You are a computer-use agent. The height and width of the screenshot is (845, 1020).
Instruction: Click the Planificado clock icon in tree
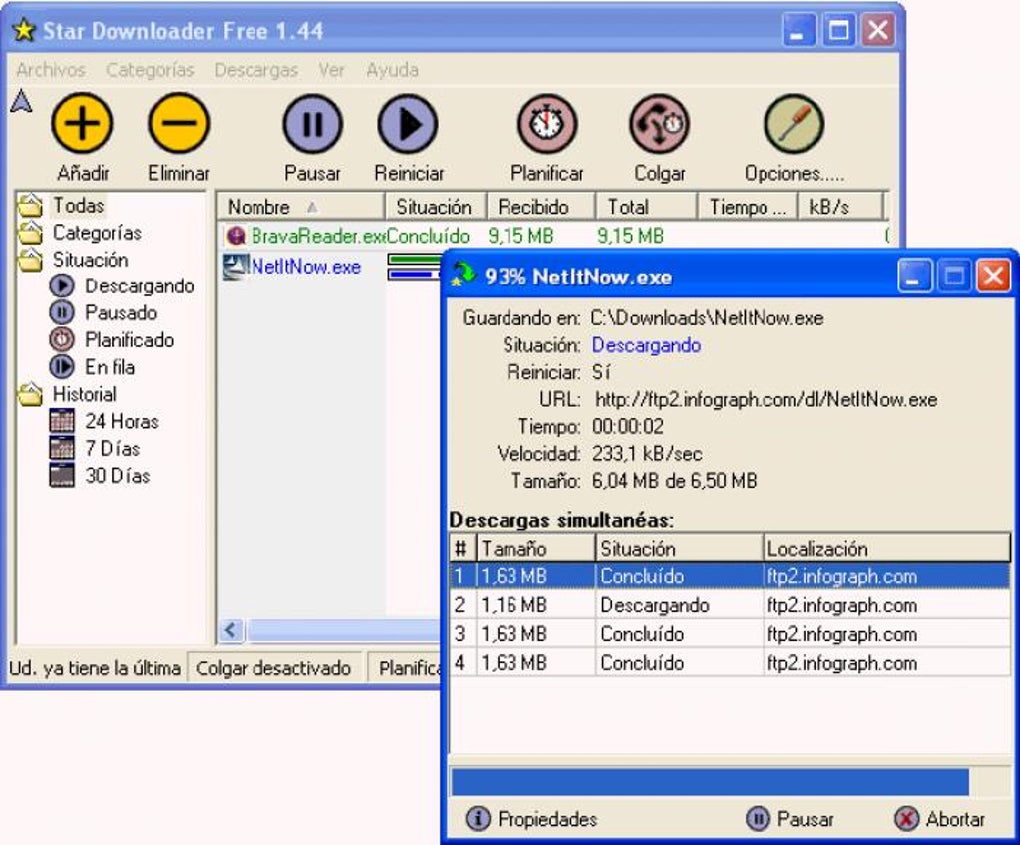click(x=62, y=340)
